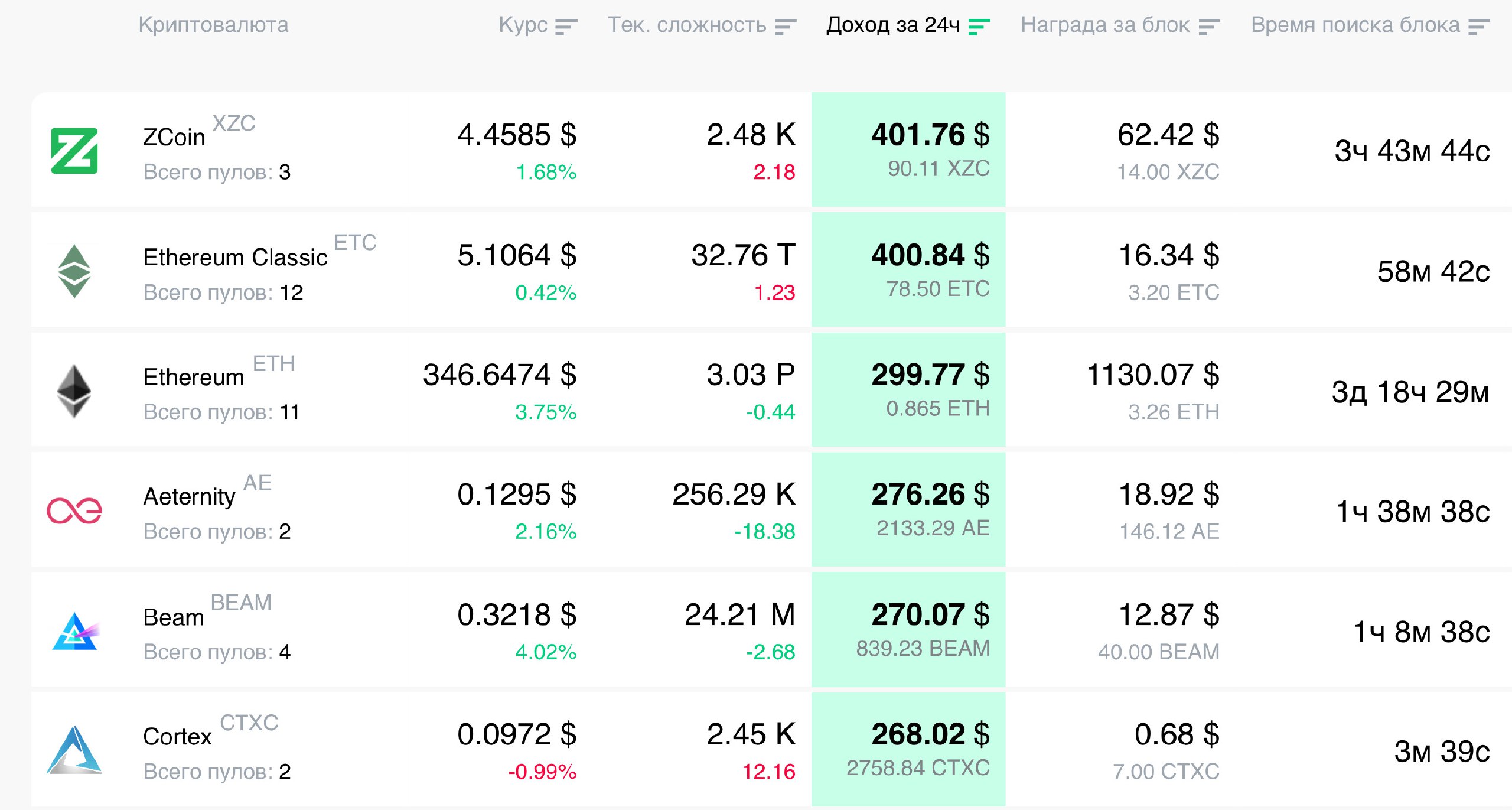
Task: Click the Cortex triangle logo
Action: pyautogui.click(x=74, y=750)
